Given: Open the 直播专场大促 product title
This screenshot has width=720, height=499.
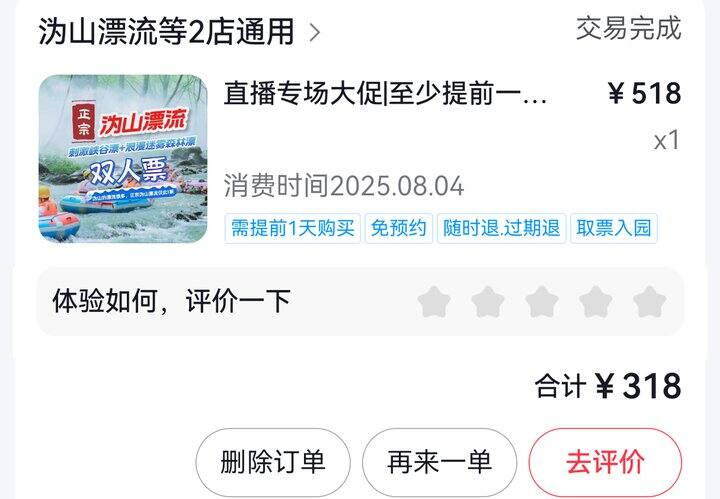Looking at the screenshot, I should 385,93.
